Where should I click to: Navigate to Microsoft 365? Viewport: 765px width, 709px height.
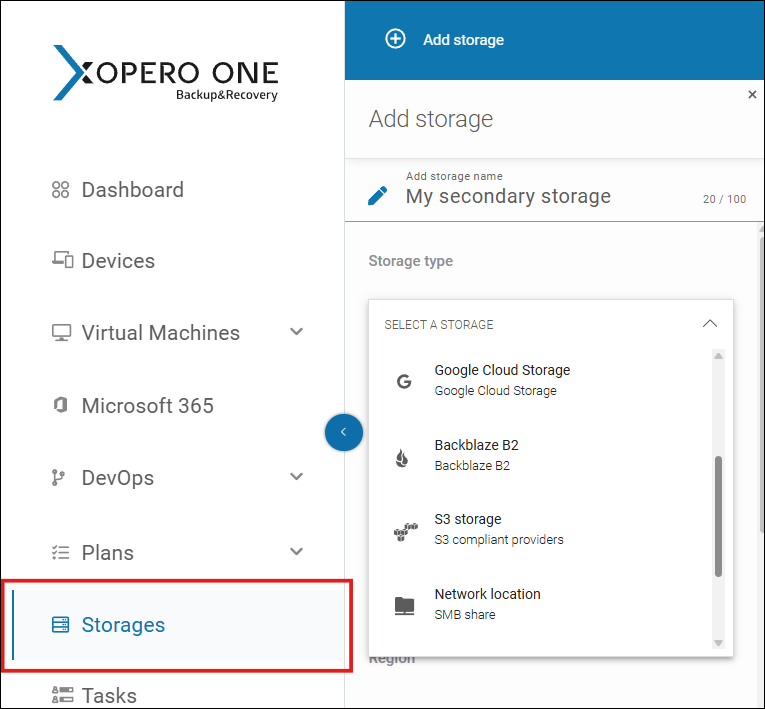(x=147, y=405)
